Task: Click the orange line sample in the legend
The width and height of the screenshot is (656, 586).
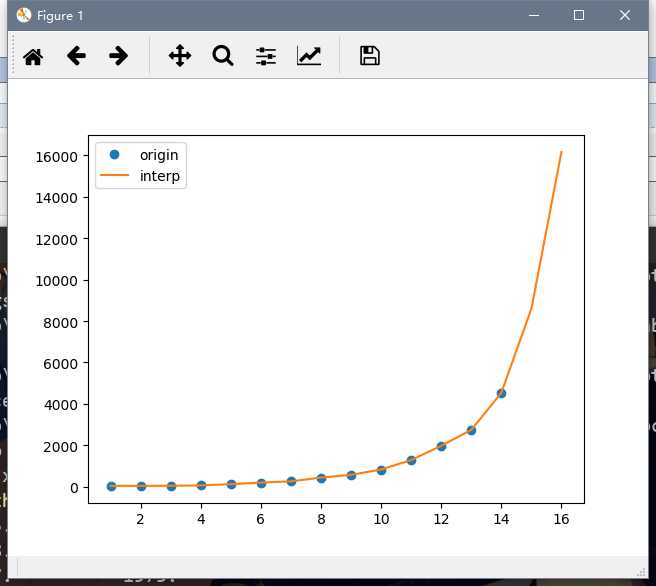Action: point(114,175)
